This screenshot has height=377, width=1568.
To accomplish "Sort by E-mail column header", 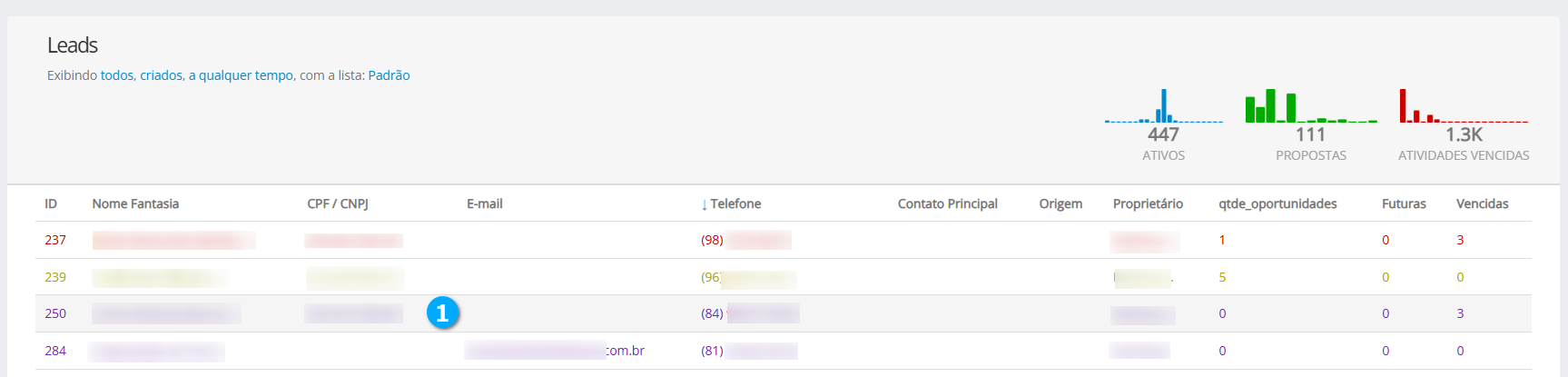I will click(x=485, y=203).
